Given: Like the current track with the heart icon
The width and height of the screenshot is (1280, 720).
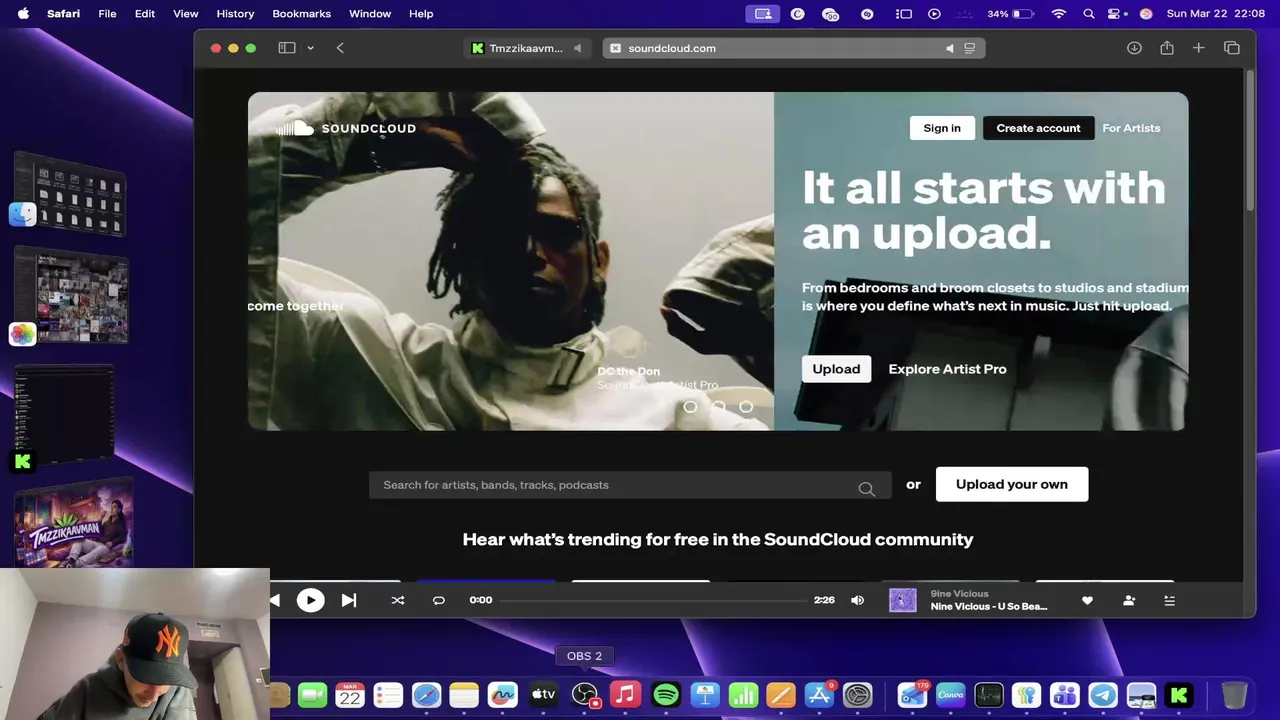Looking at the screenshot, I should 1087,600.
